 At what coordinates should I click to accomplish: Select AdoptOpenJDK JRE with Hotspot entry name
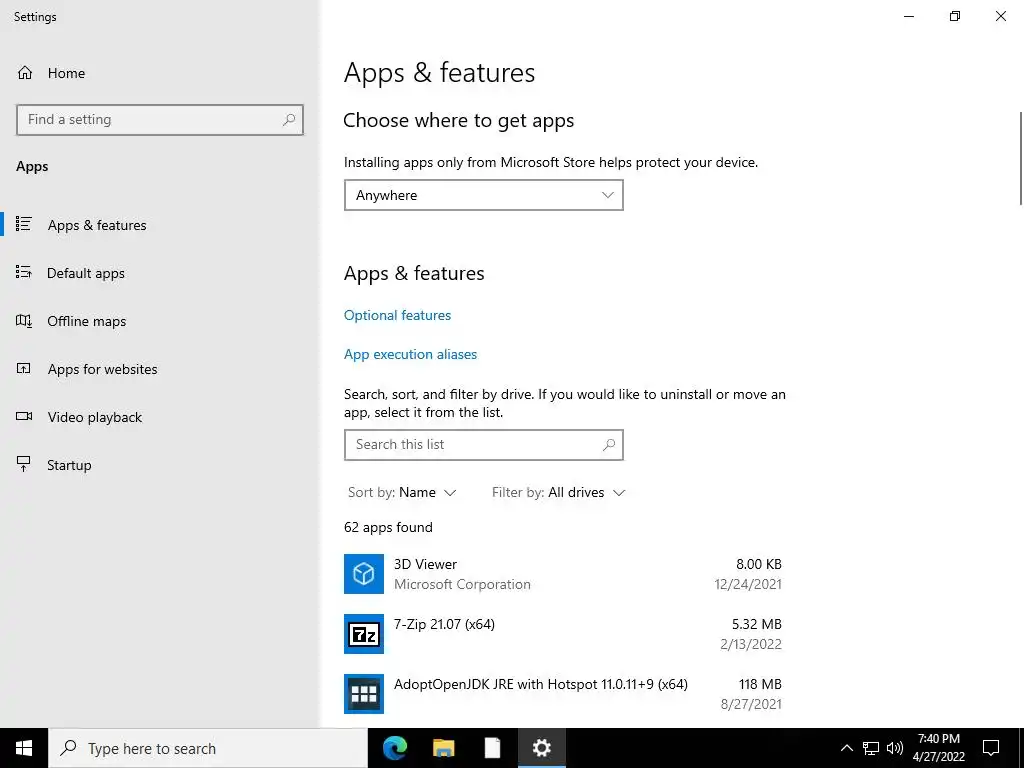click(x=541, y=684)
